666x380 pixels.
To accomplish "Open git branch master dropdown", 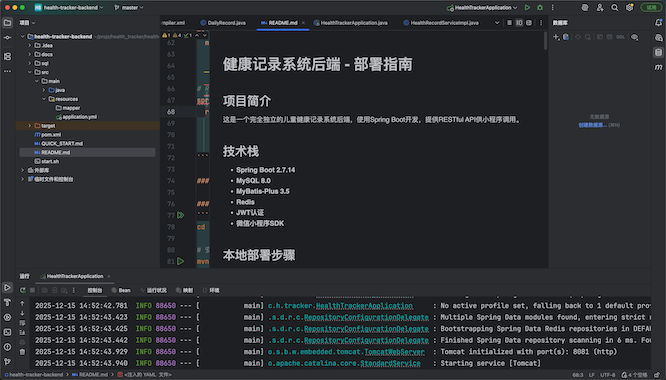I will point(129,8).
